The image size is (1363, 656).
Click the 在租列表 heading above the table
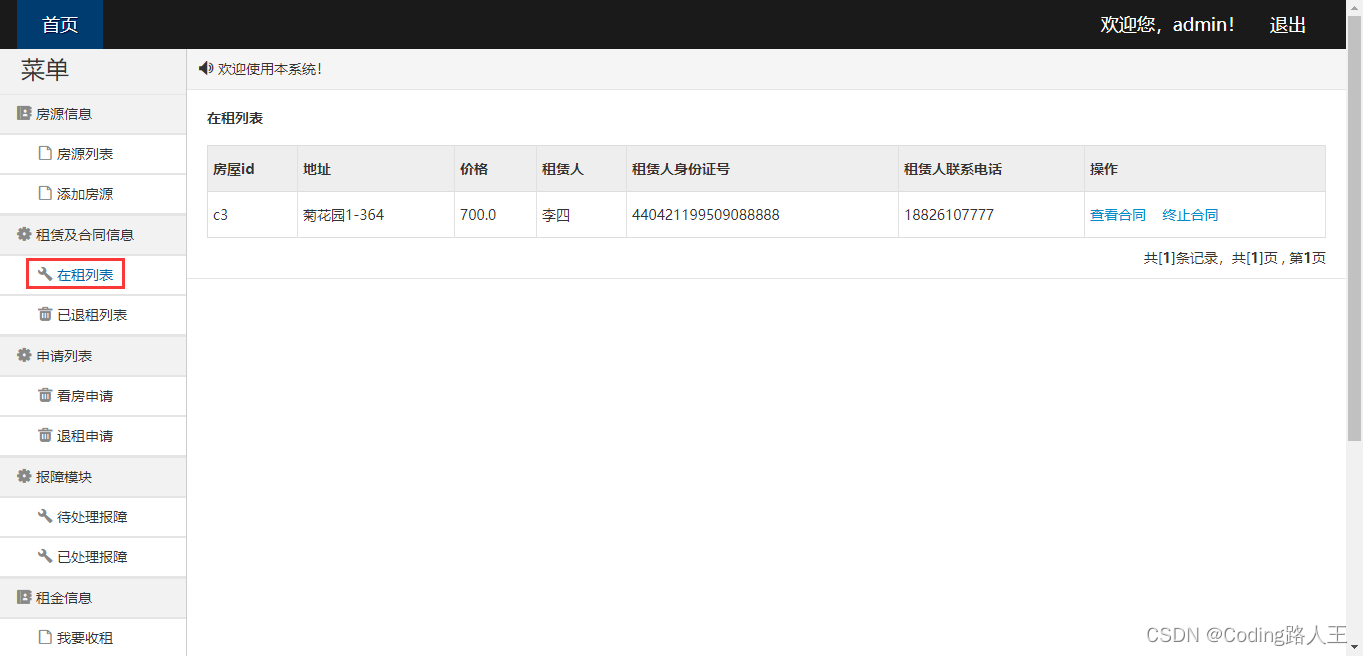click(x=235, y=118)
